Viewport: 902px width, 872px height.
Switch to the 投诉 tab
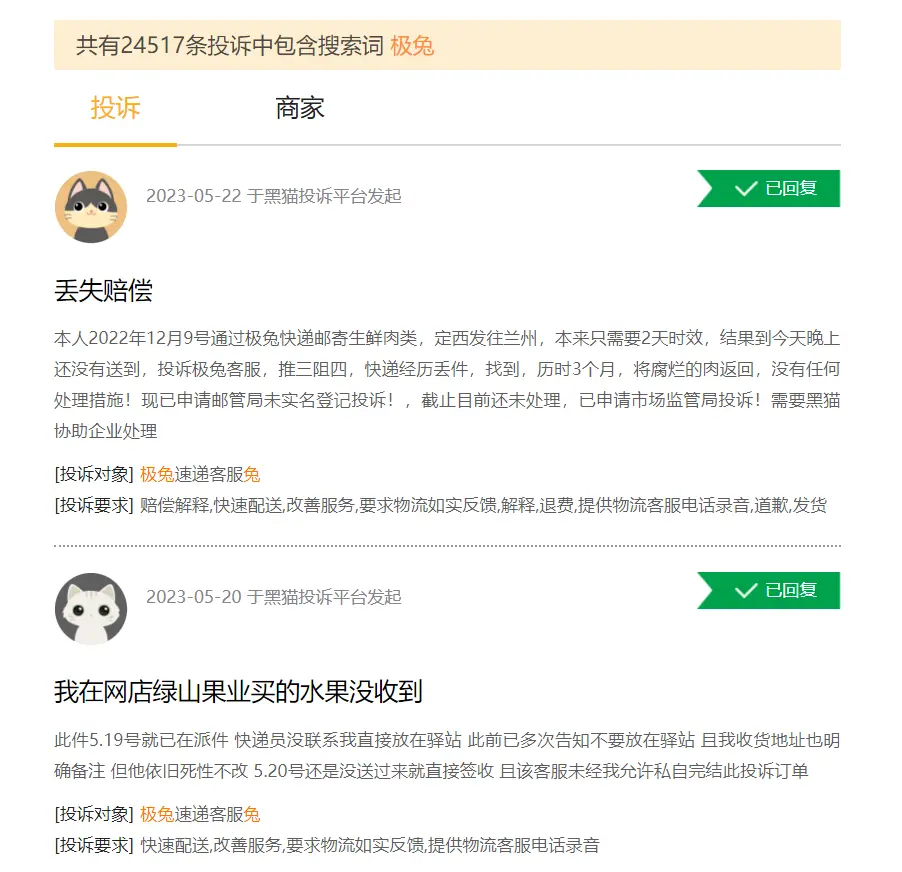115,108
